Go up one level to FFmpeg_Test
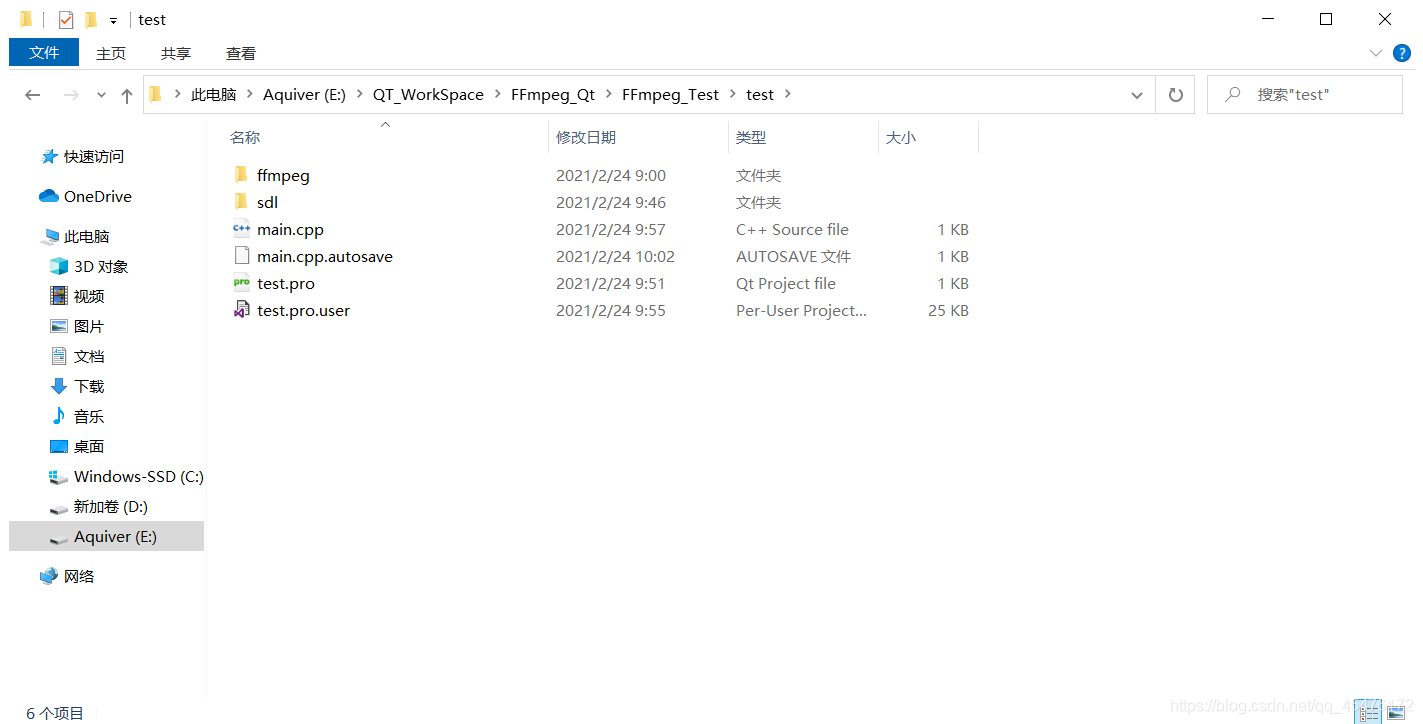 point(126,94)
